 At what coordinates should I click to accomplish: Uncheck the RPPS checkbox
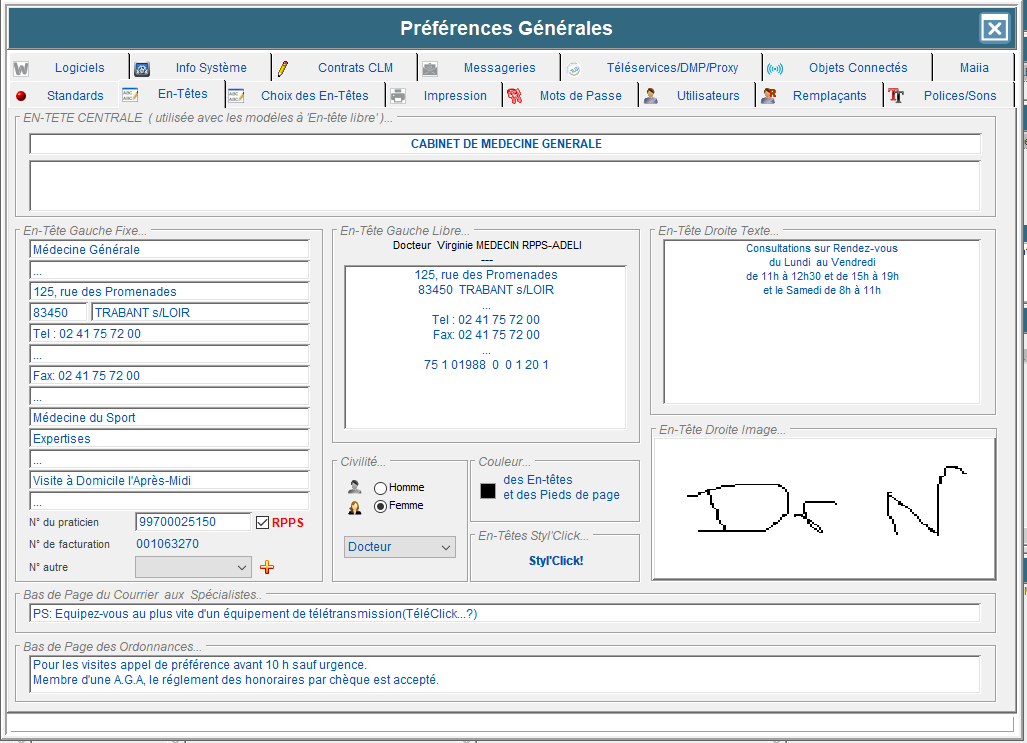(263, 522)
